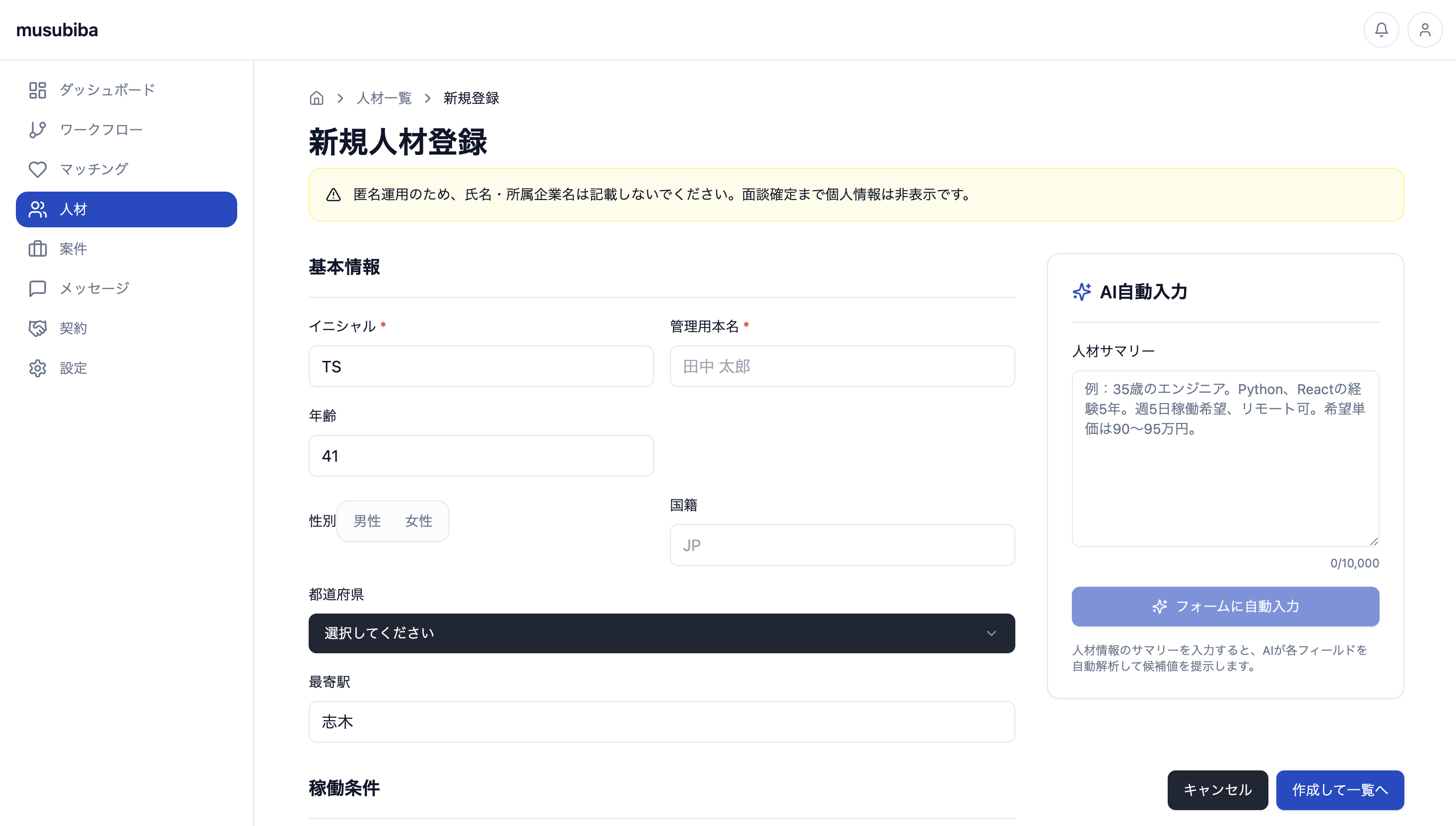Select 新規登録 in the breadcrumb trail
The height and width of the screenshot is (826, 1456).
click(470, 98)
